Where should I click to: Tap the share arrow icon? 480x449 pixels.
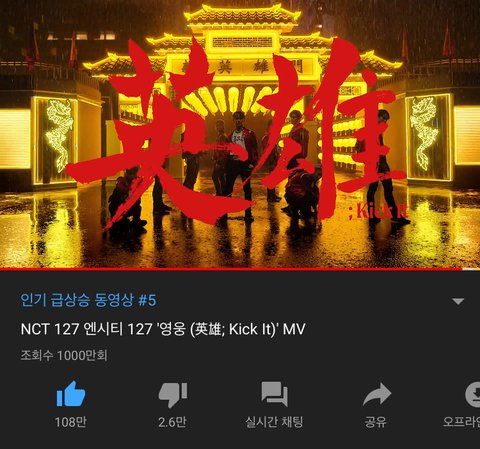[x=377, y=394]
